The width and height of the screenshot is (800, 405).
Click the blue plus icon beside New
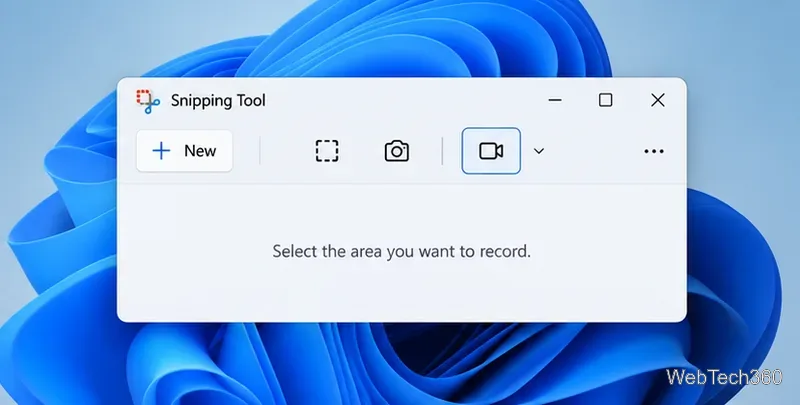click(161, 151)
